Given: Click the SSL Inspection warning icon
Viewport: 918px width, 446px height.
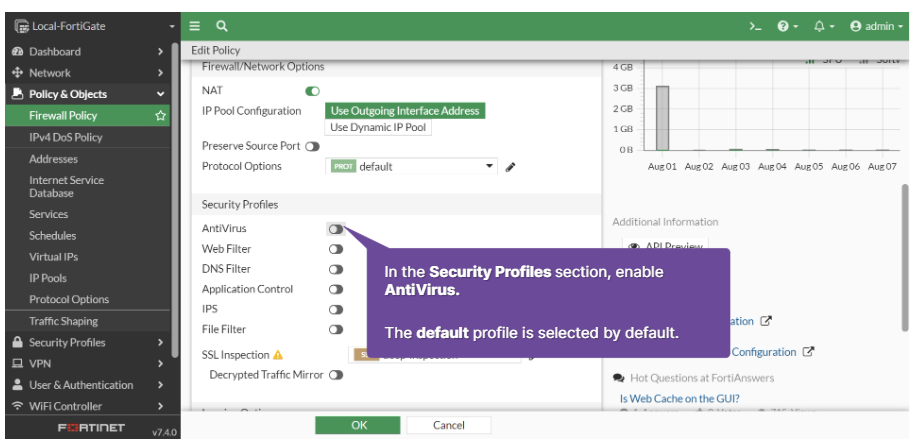Looking at the screenshot, I should click(x=278, y=355).
